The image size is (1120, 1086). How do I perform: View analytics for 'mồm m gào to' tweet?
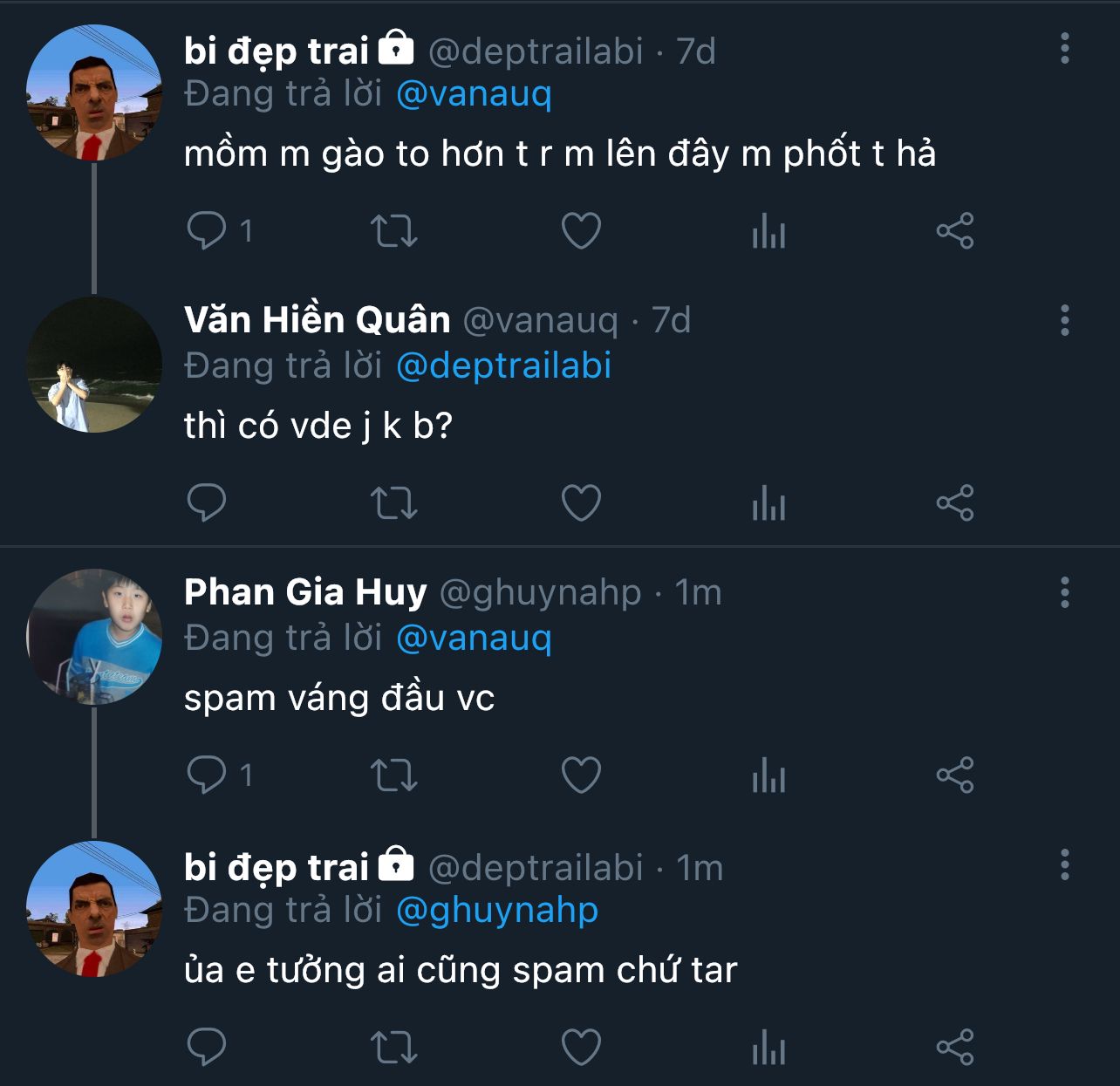[x=768, y=231]
